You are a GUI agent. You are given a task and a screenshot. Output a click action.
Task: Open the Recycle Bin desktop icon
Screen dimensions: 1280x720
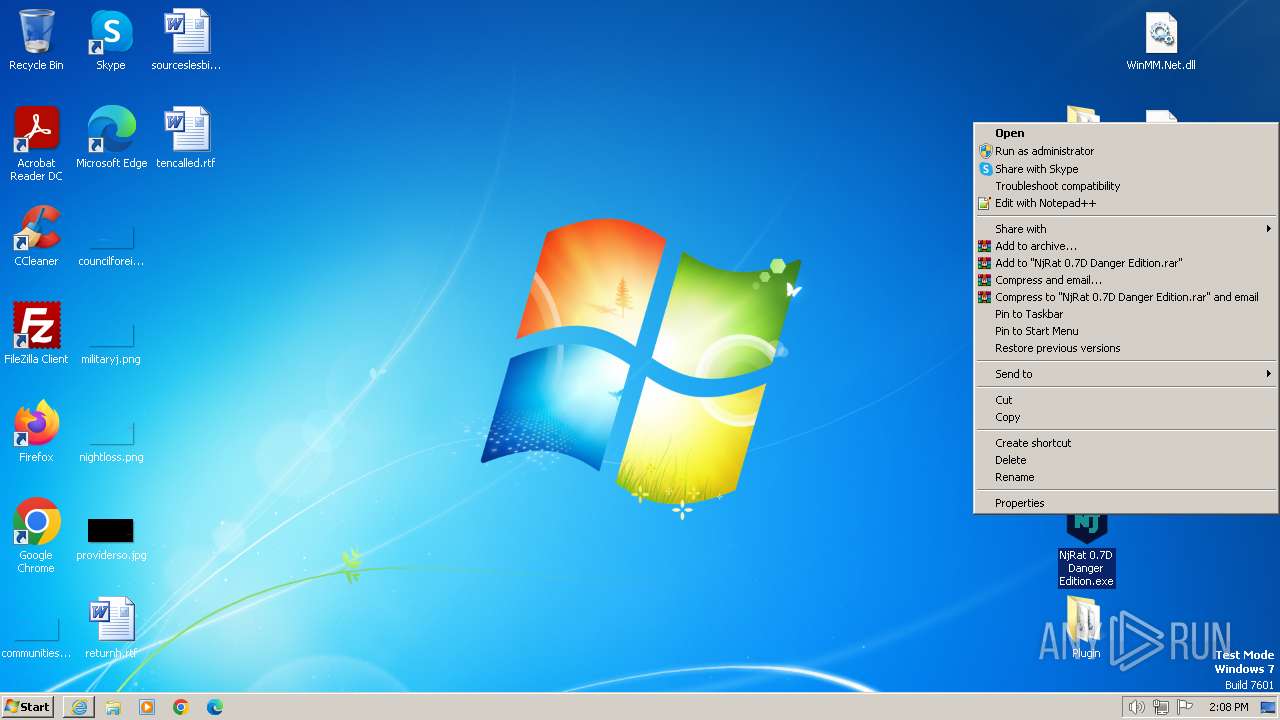(36, 40)
